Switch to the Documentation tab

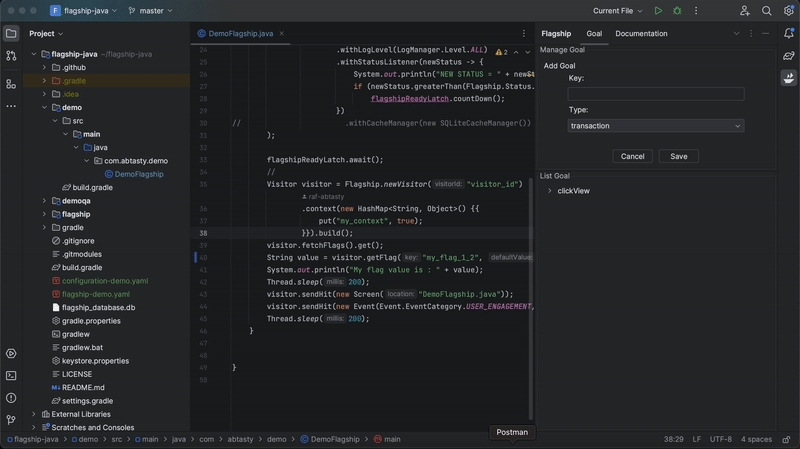[641, 33]
